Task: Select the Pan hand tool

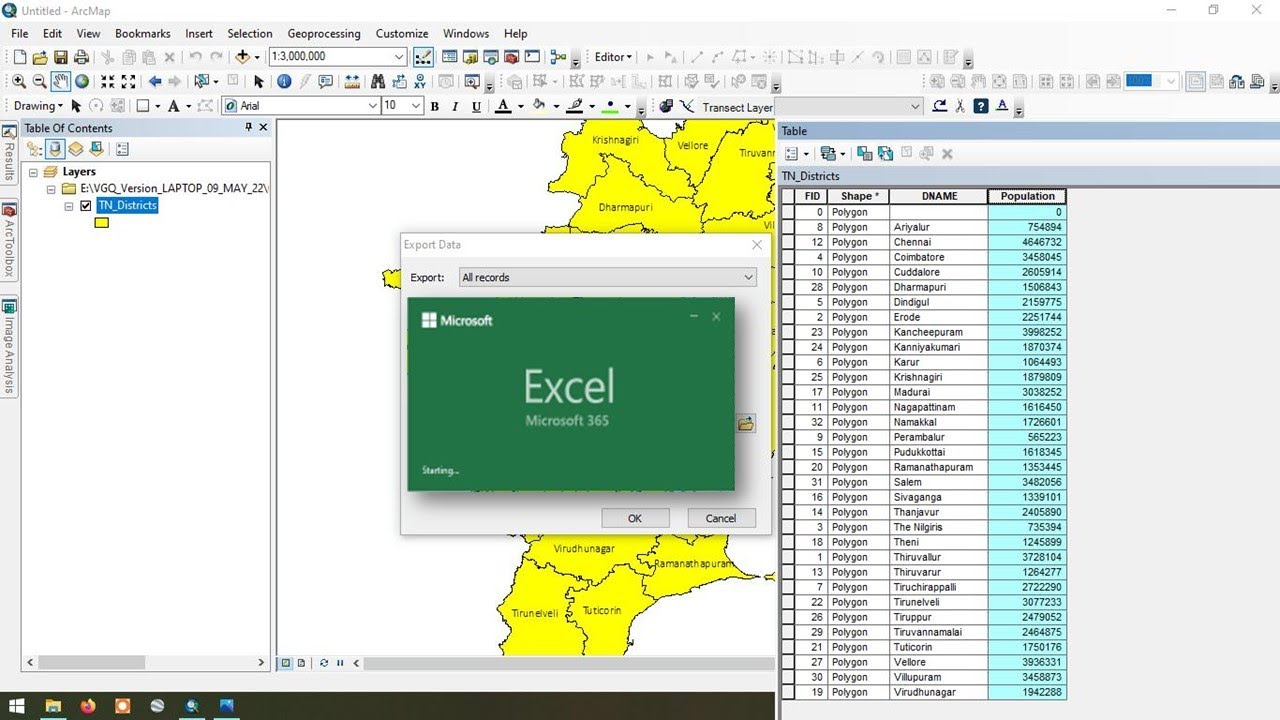Action: (60, 81)
